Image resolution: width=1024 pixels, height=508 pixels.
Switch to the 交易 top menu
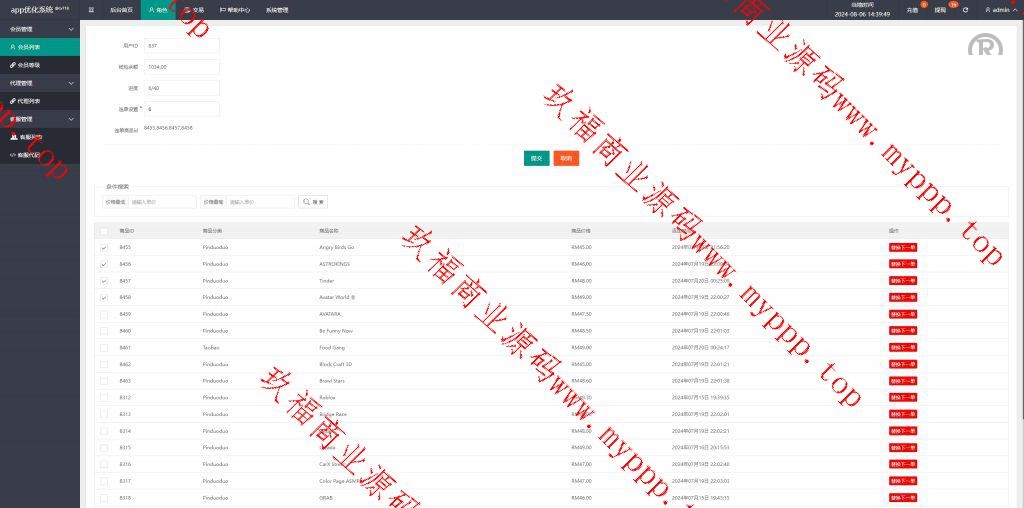194,10
